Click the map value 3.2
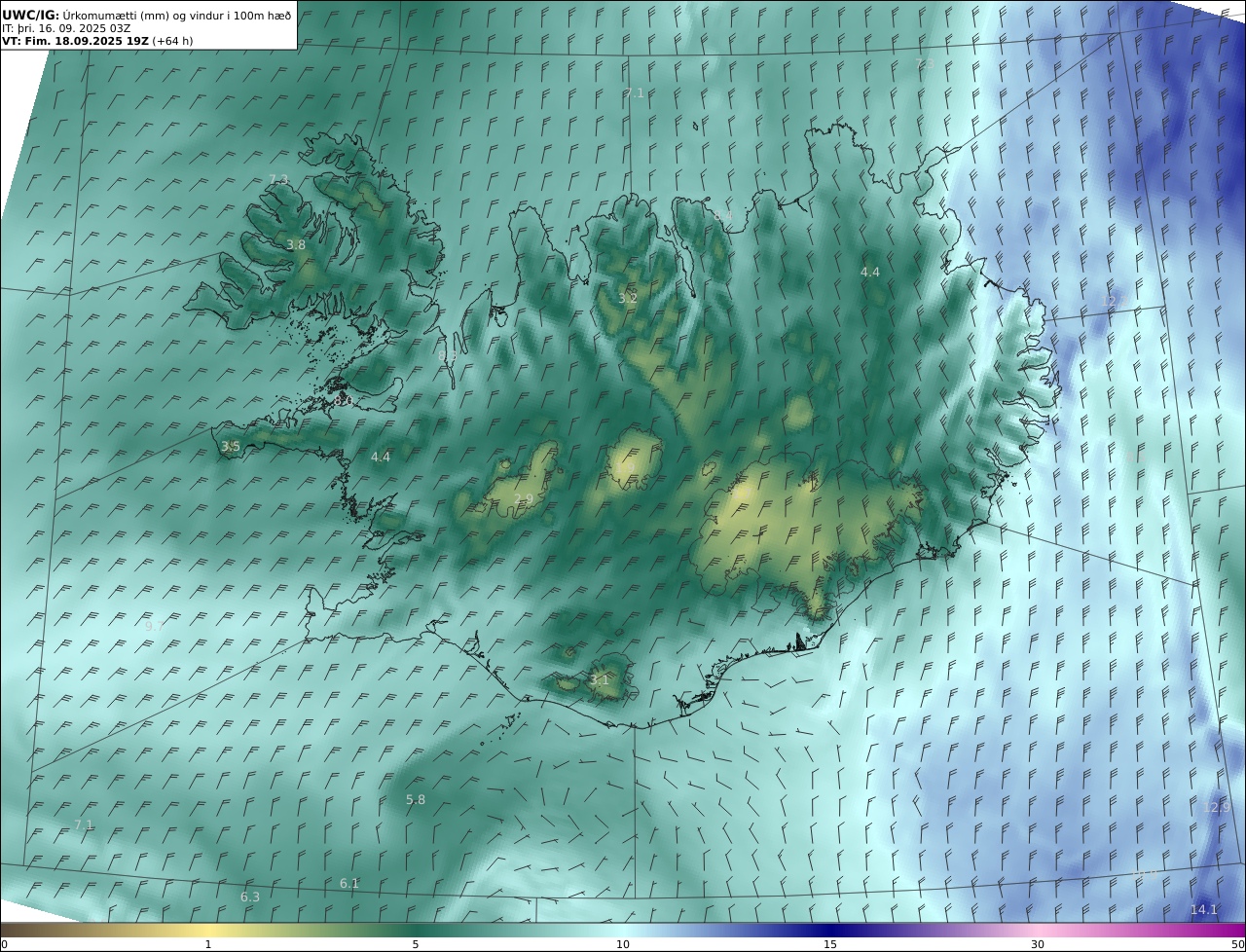1246x952 pixels. (x=628, y=298)
